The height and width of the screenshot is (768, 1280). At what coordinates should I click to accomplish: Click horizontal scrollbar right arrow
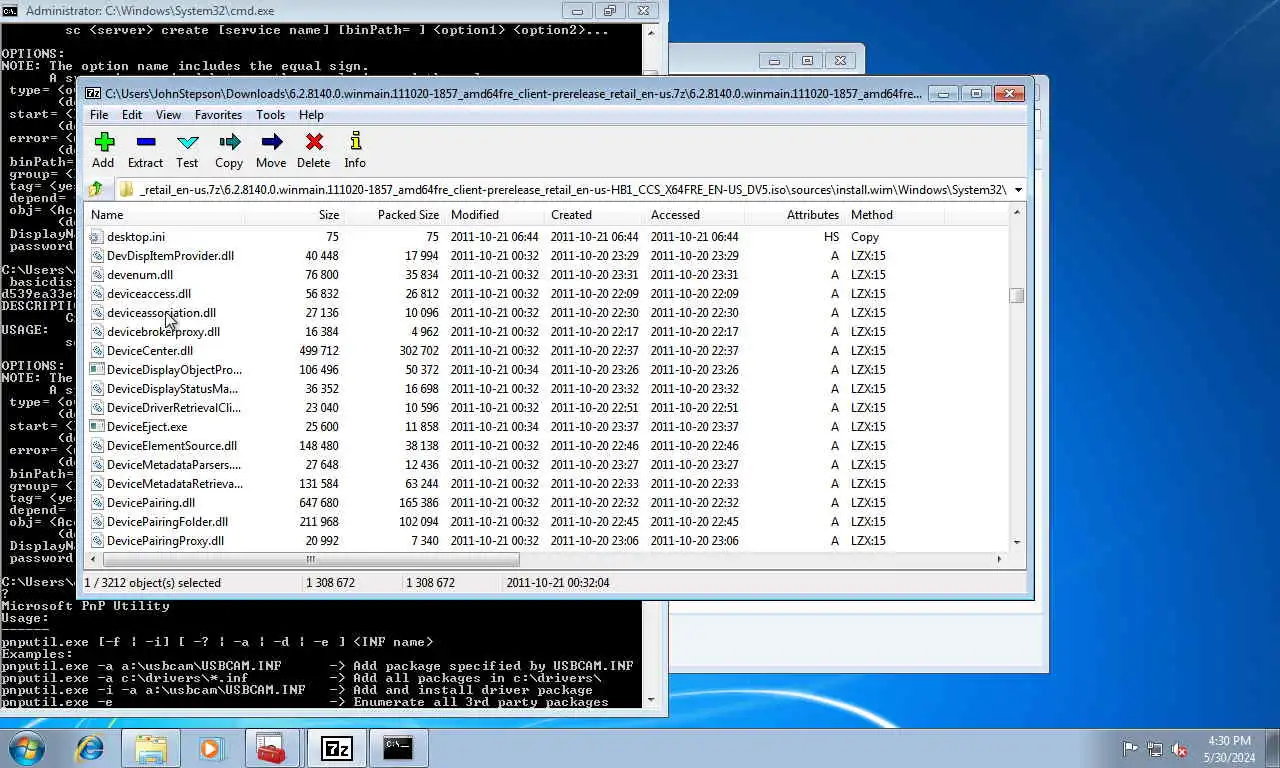point(999,559)
